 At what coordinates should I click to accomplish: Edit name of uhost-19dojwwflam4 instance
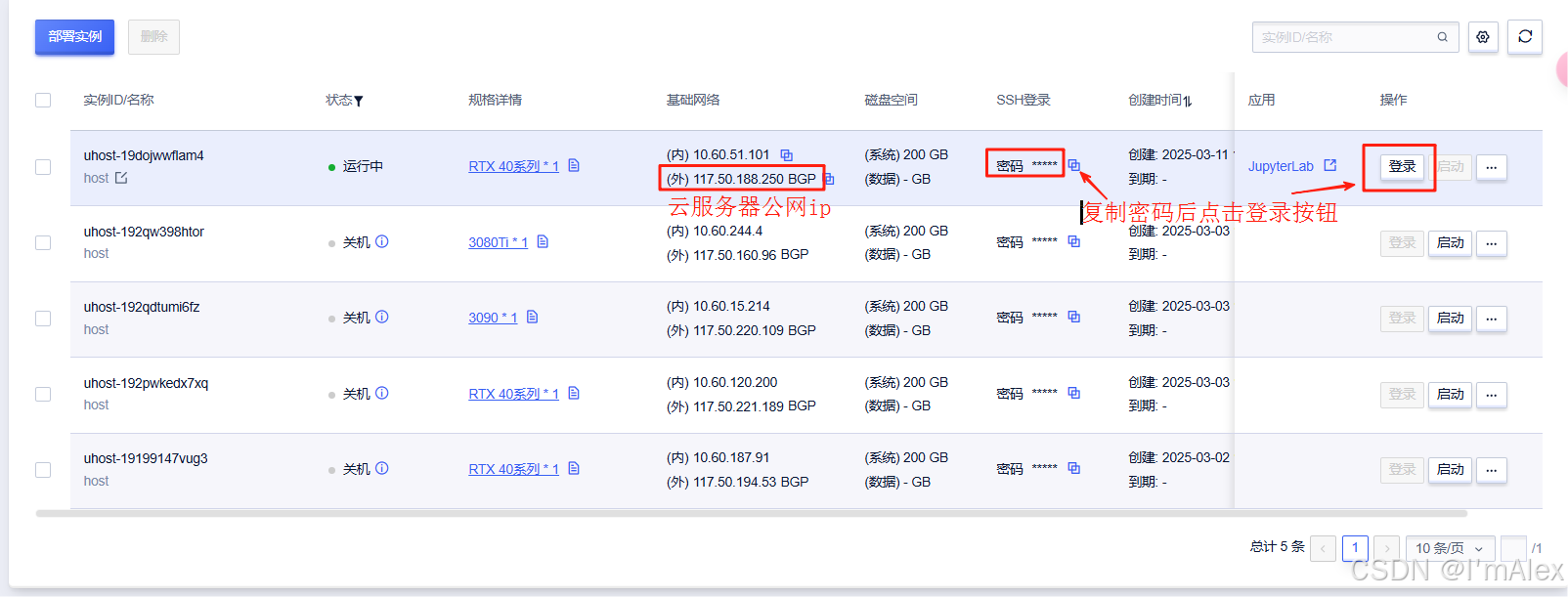(121, 178)
